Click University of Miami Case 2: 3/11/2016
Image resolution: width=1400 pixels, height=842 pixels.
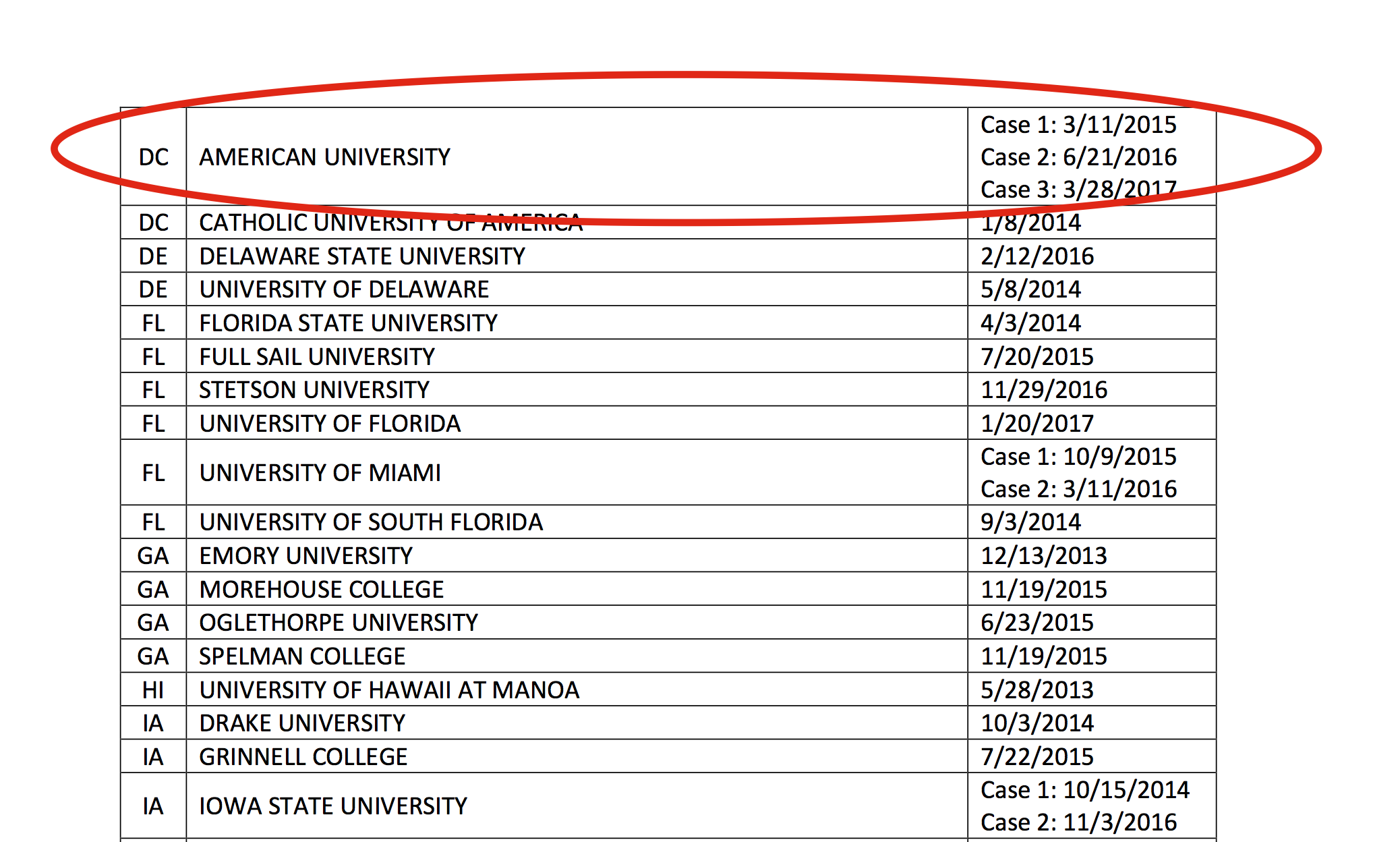click(1078, 489)
